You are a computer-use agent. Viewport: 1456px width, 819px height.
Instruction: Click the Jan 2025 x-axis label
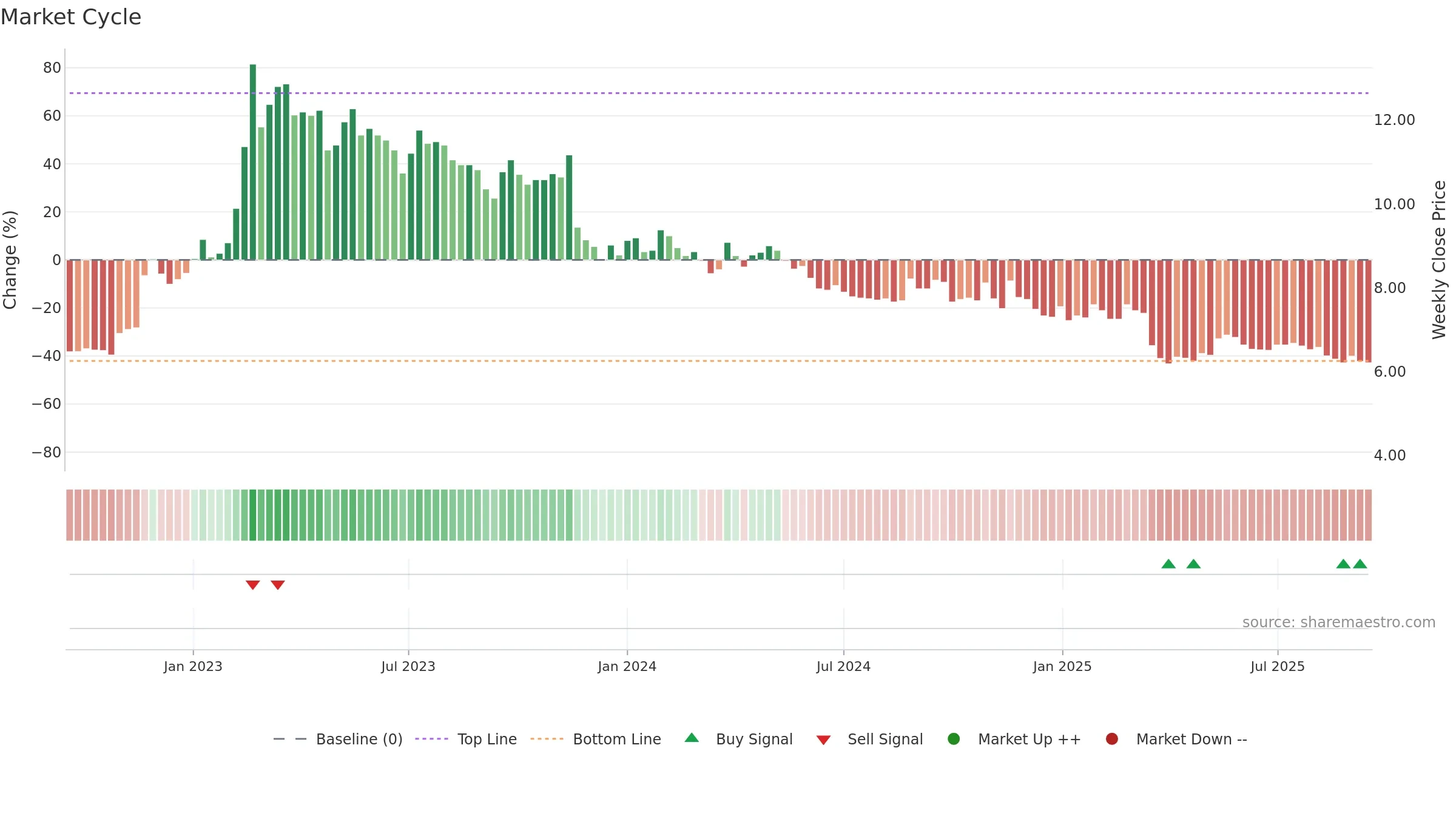coord(1062,666)
